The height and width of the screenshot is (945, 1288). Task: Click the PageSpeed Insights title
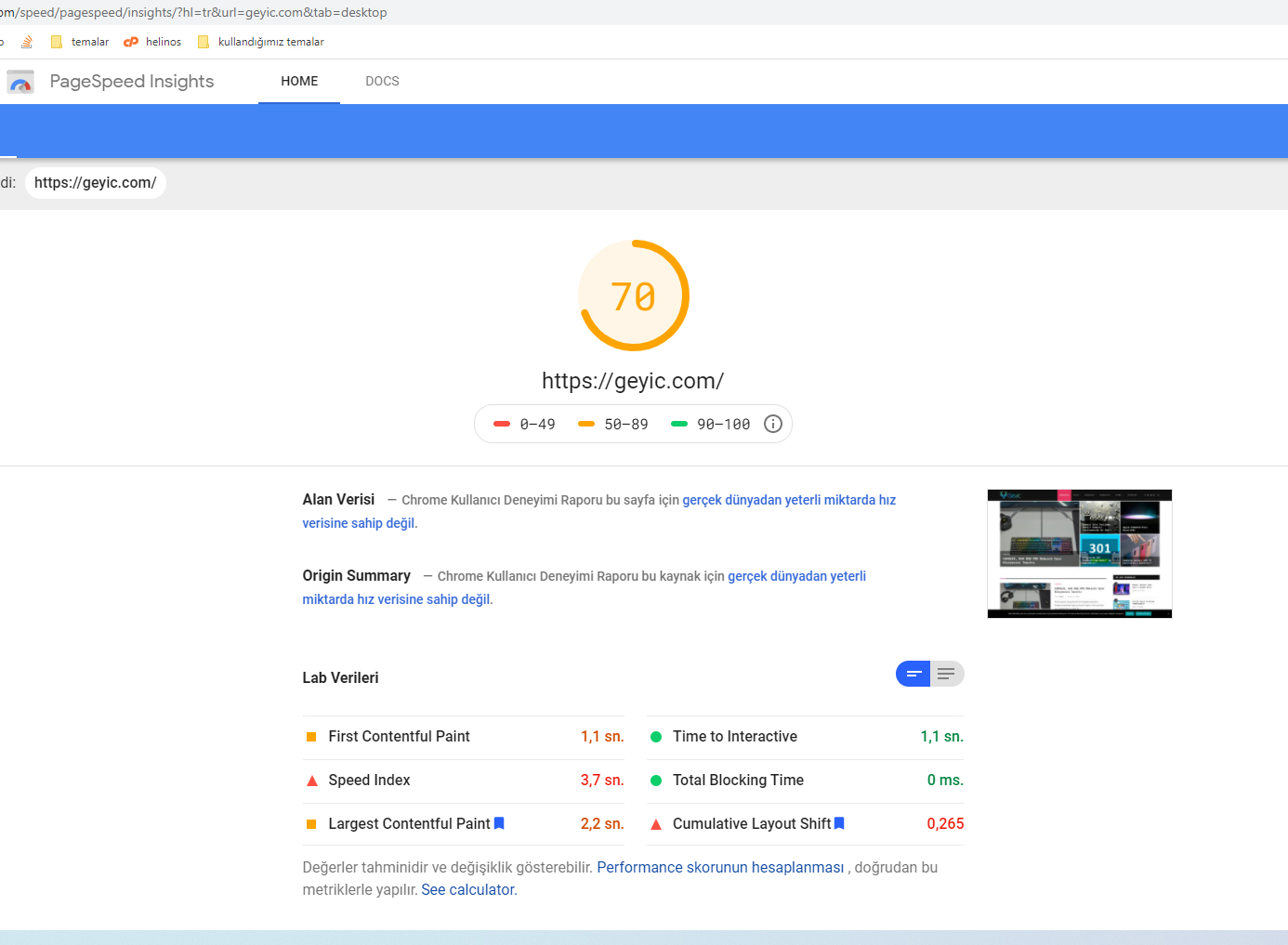point(132,82)
